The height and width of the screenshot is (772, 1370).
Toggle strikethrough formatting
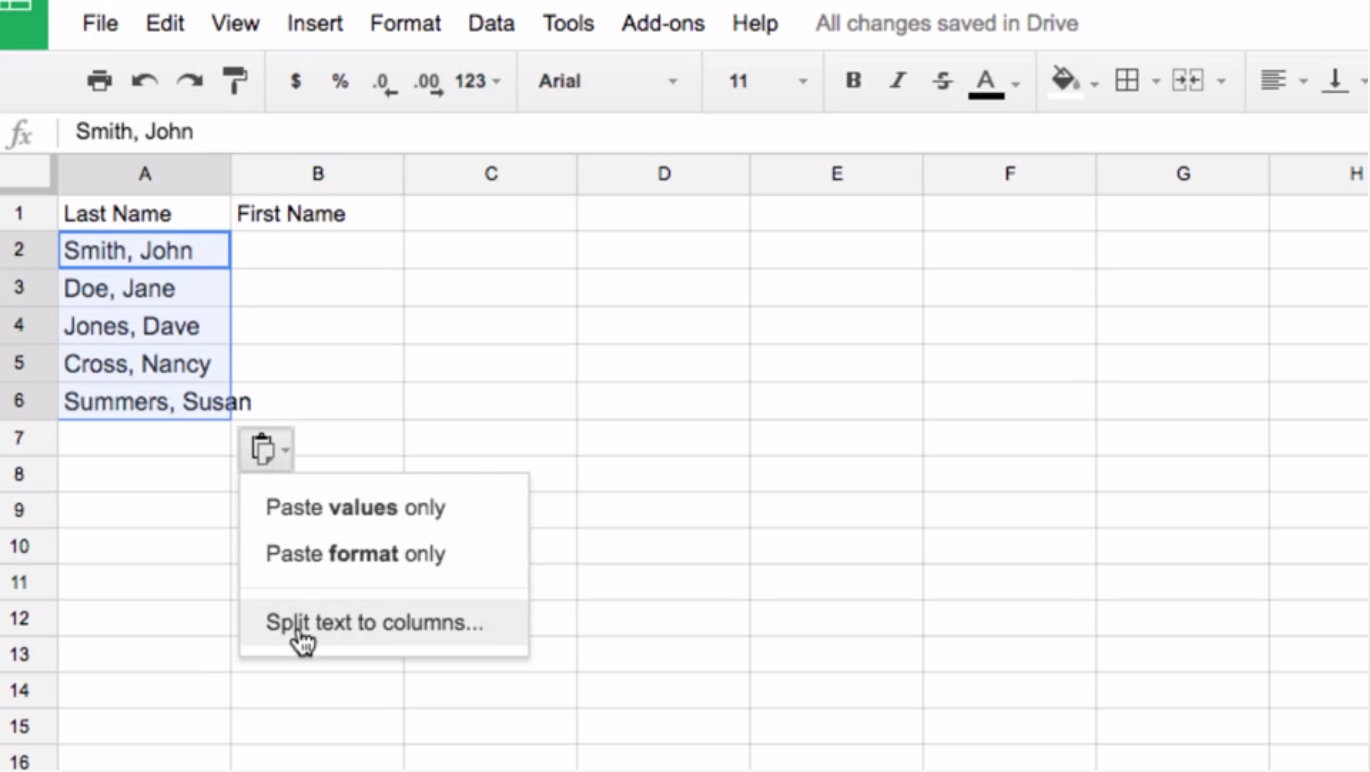pos(942,81)
